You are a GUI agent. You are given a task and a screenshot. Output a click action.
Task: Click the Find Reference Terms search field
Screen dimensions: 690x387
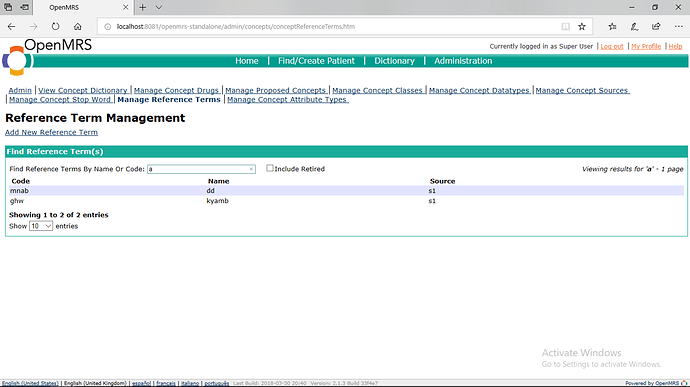[201, 169]
